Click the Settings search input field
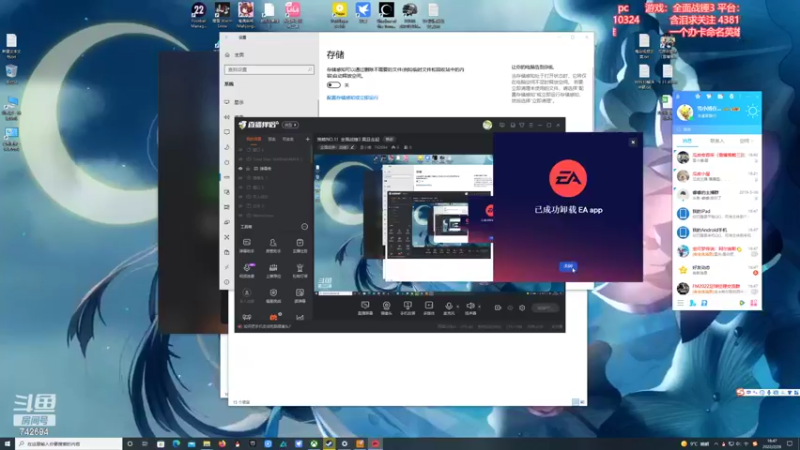 pos(269,69)
